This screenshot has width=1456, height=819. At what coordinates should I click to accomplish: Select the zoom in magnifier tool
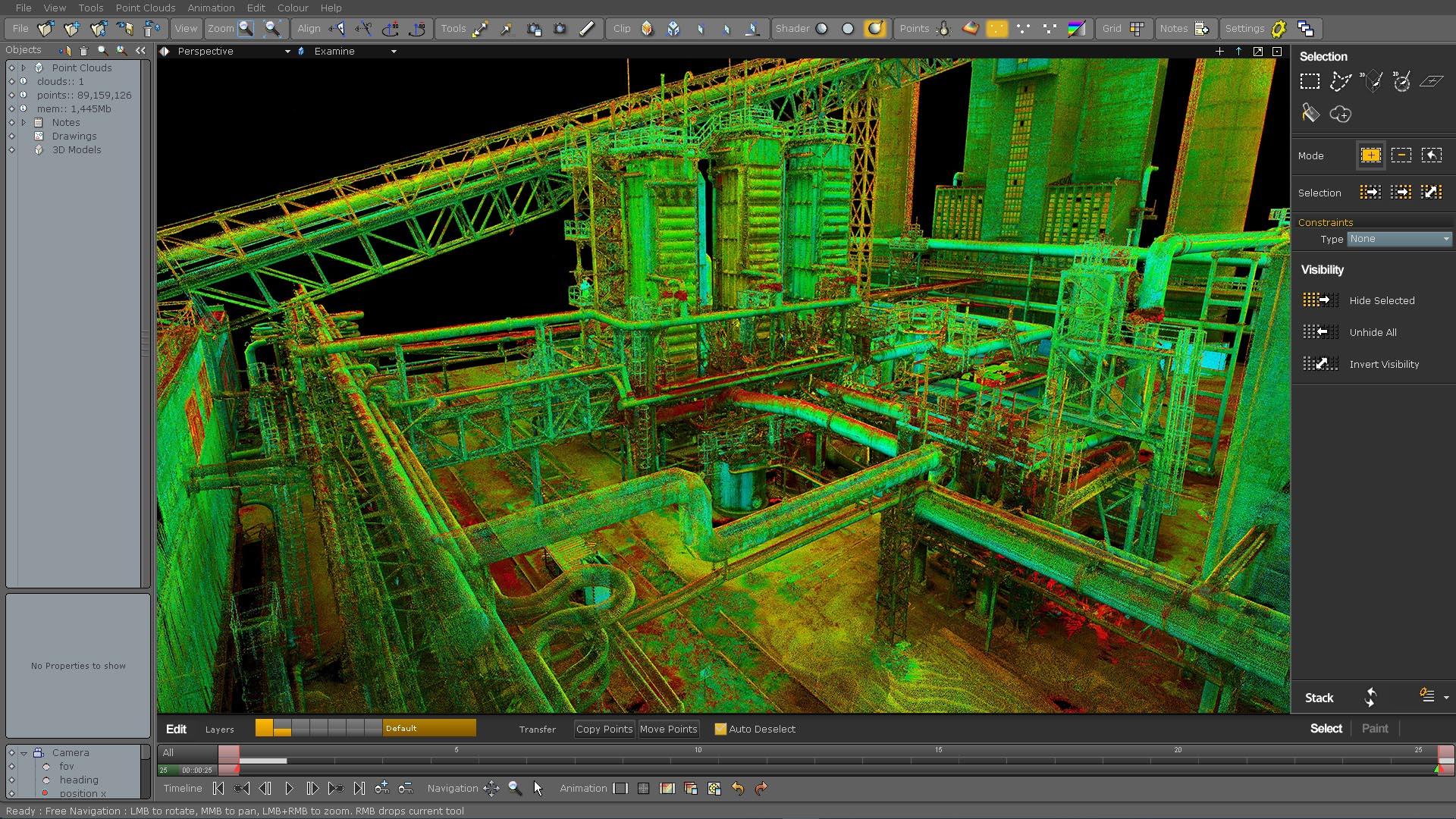tap(246, 28)
